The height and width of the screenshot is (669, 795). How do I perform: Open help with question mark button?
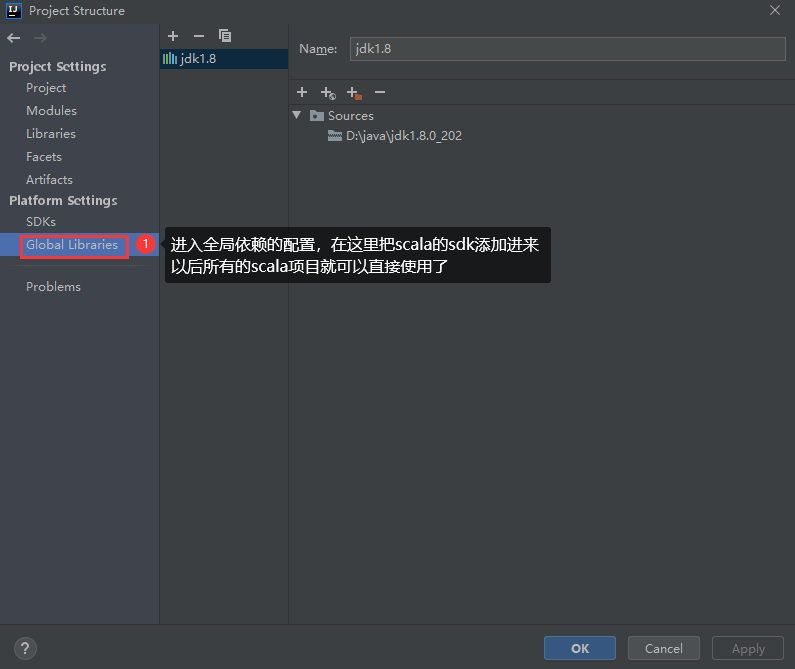point(25,648)
